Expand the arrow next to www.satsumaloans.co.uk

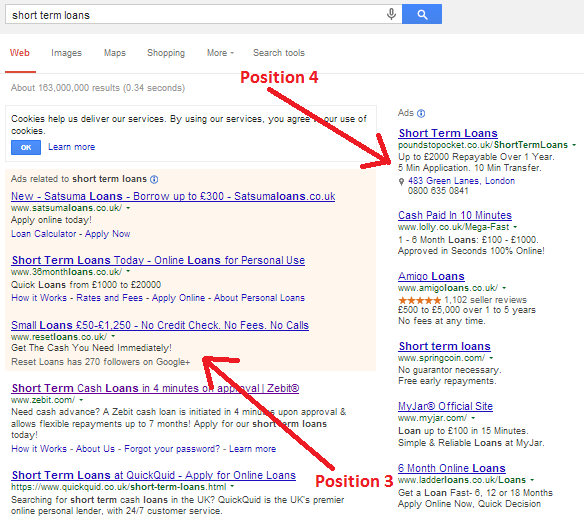128,208
